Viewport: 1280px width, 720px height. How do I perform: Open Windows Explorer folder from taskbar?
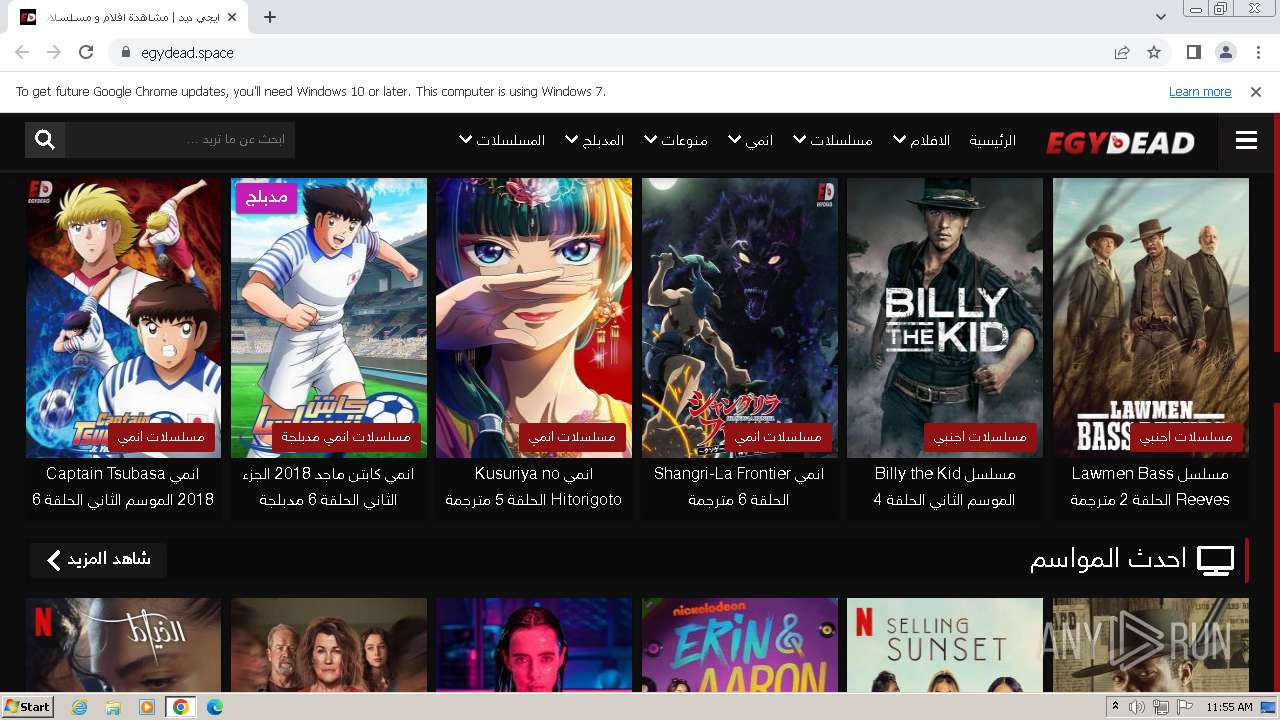click(113, 706)
